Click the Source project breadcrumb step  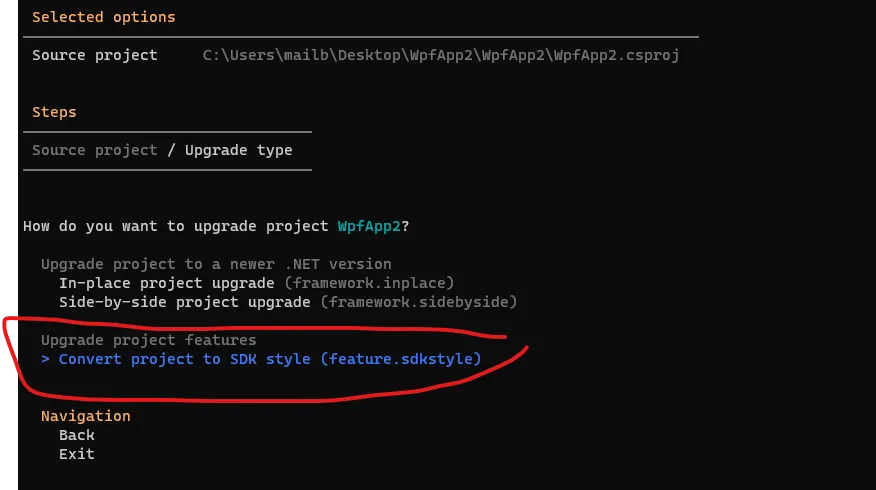(94, 150)
